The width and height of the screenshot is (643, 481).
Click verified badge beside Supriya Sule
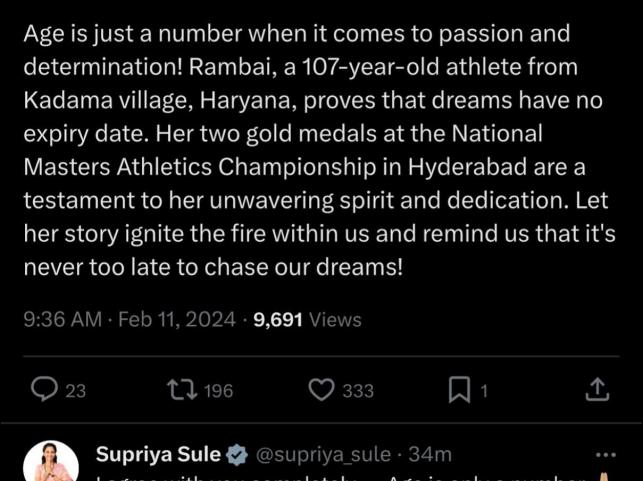pyautogui.click(x=237, y=455)
